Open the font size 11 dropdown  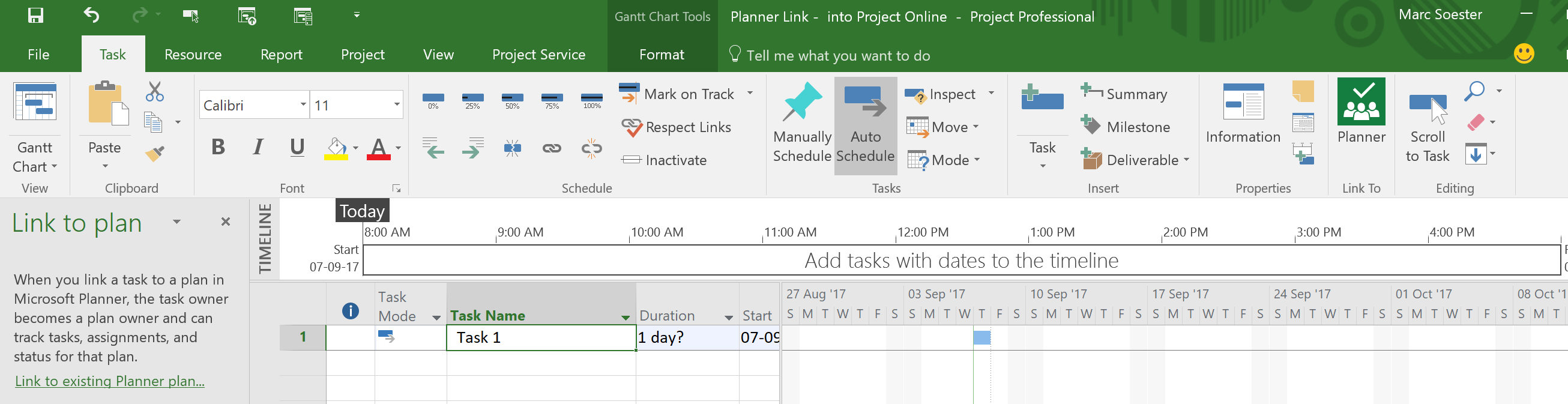point(397,104)
